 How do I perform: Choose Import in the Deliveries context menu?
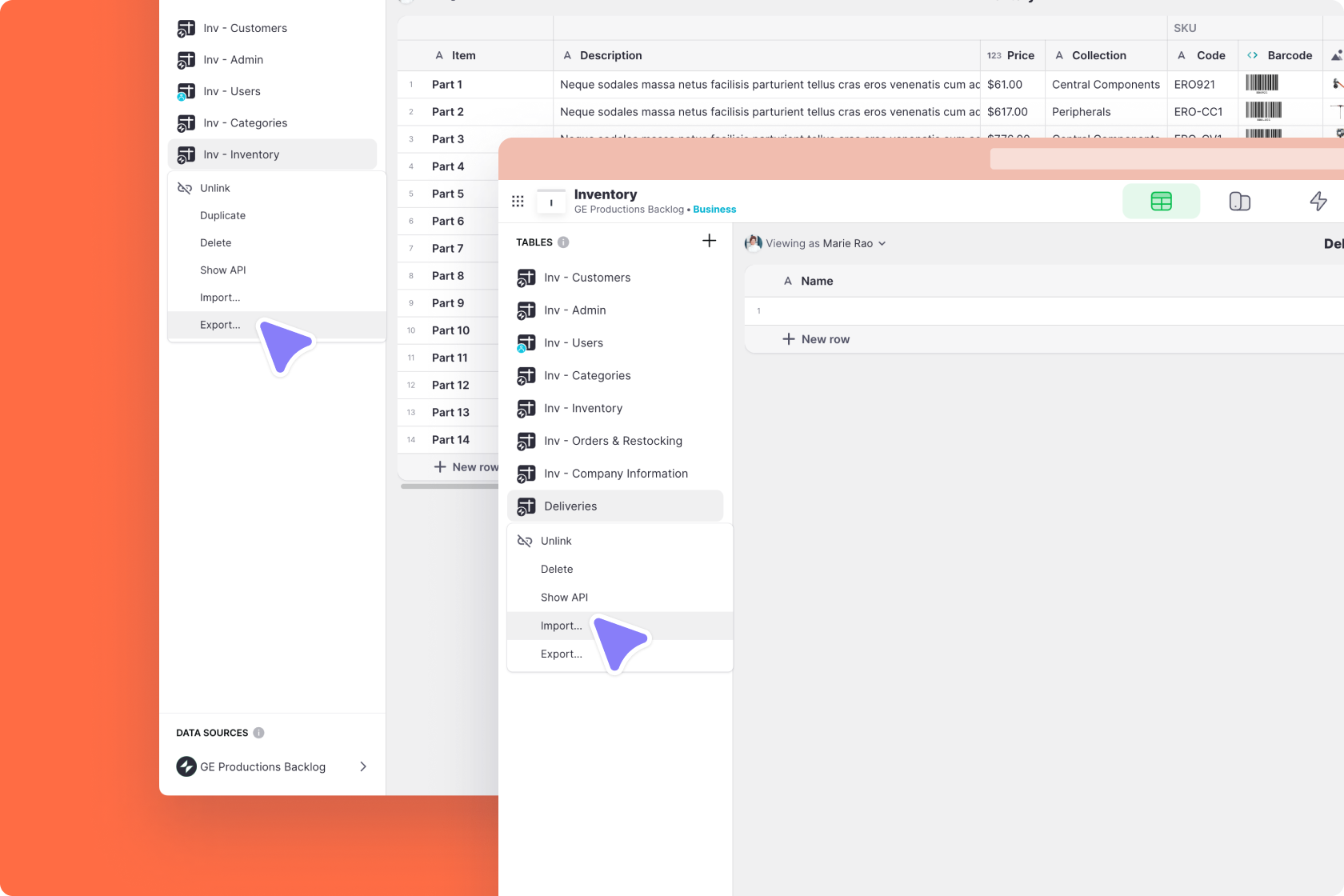coord(561,626)
